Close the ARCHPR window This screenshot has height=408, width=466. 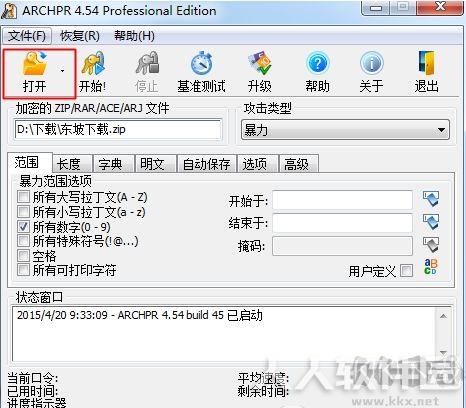[440, 7]
